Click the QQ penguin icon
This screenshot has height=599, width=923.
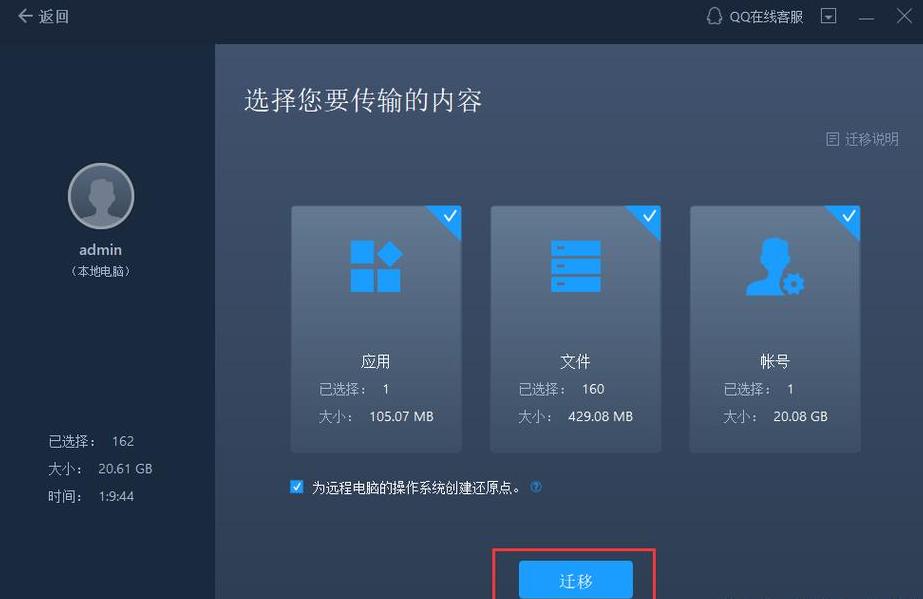pyautogui.click(x=714, y=16)
